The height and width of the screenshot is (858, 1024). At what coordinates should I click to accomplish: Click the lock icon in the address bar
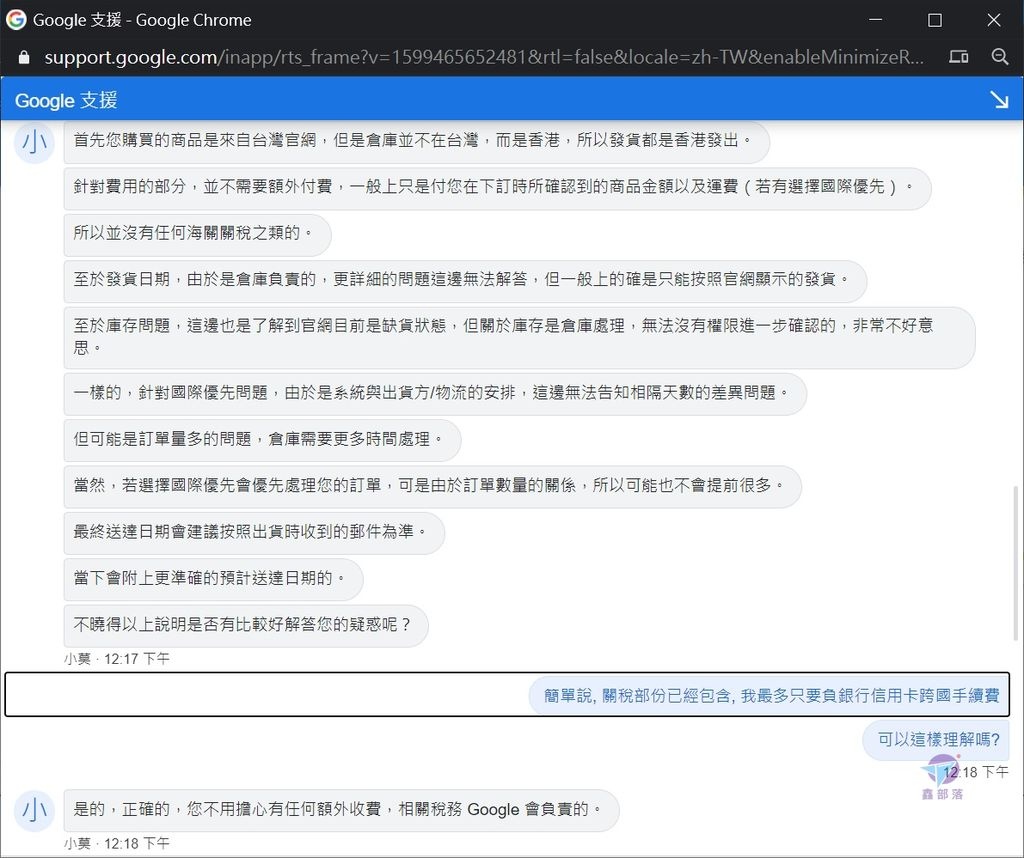[x=24, y=57]
